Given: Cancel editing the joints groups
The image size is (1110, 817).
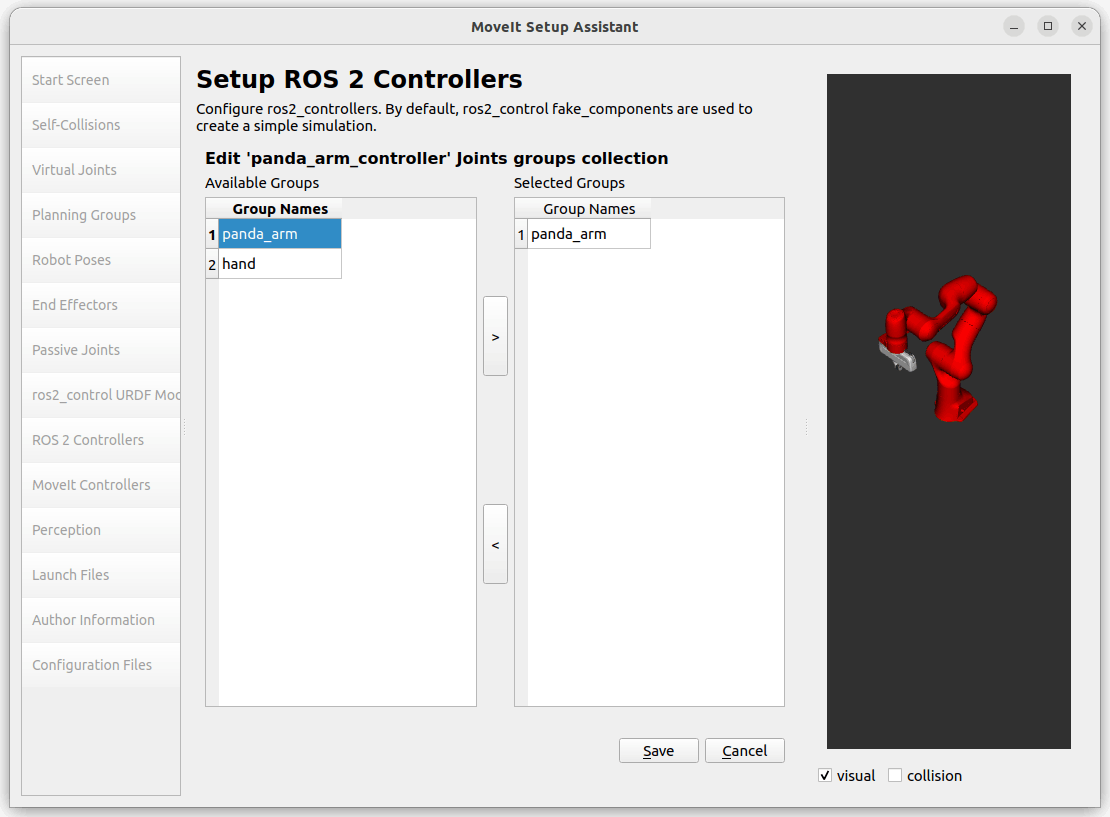Looking at the screenshot, I should tap(745, 750).
